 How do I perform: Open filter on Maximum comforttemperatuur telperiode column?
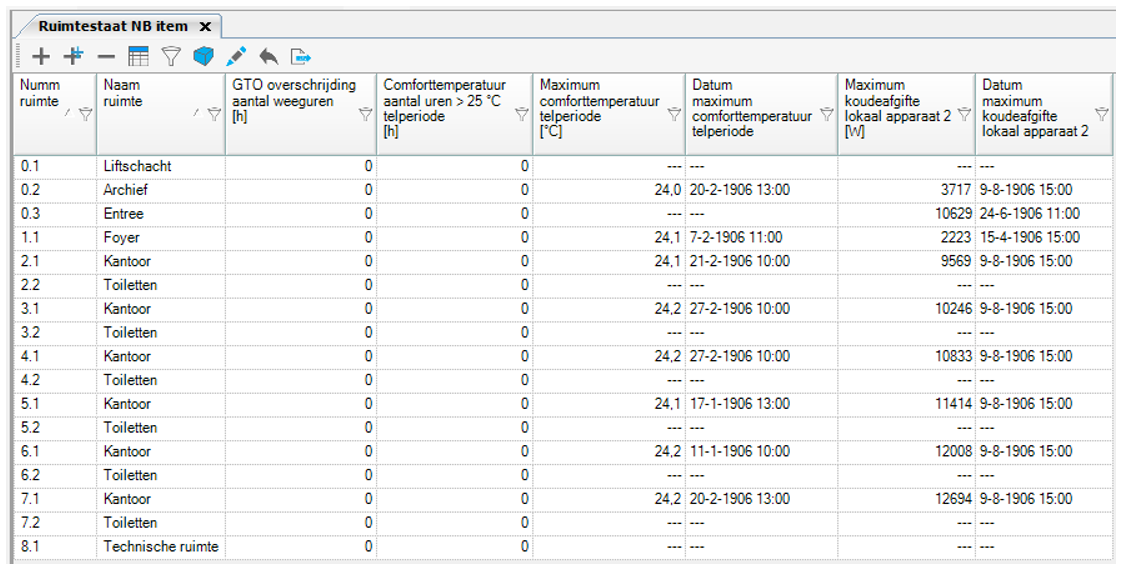point(674,115)
